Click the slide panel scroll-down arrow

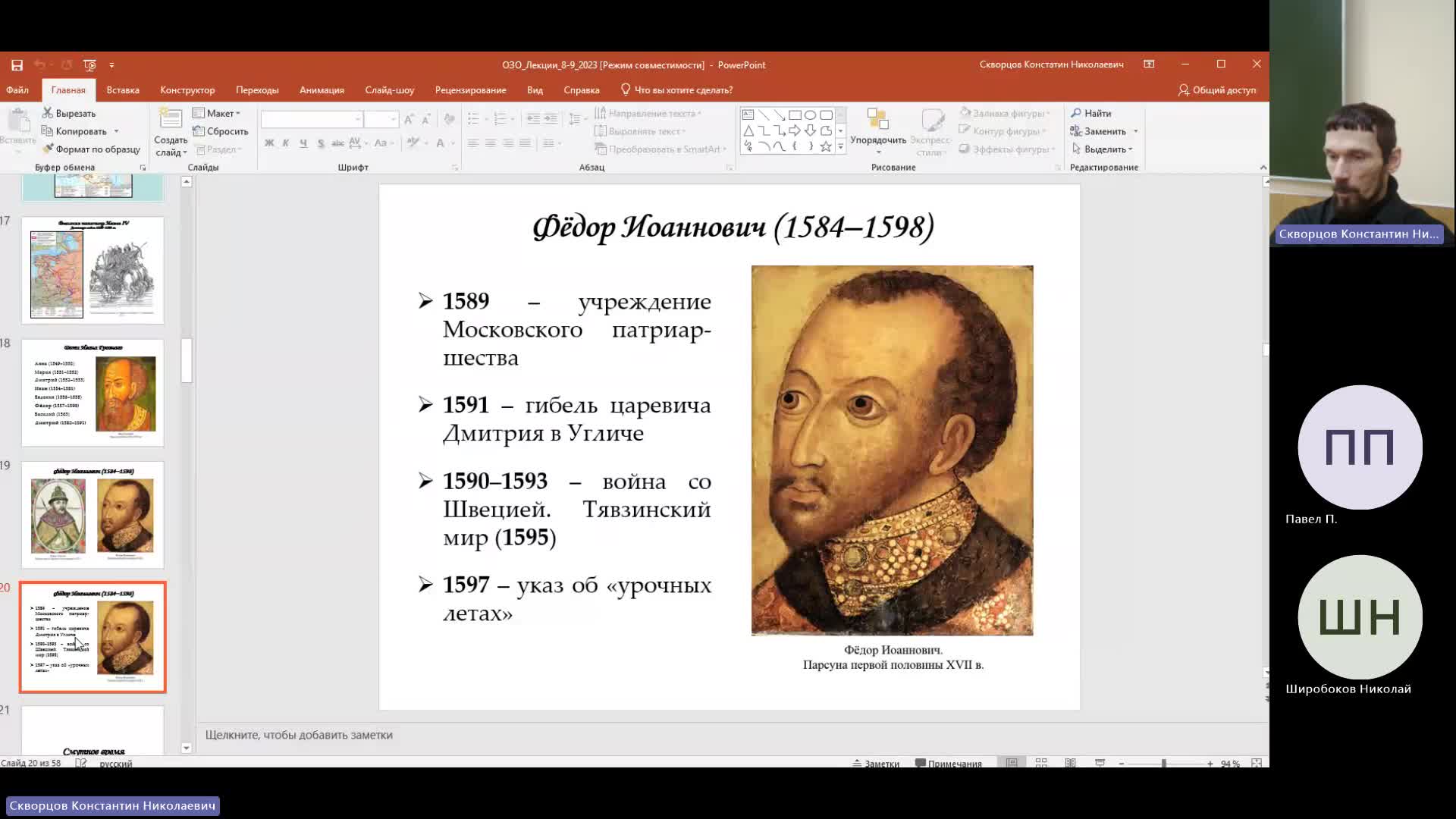(x=187, y=748)
